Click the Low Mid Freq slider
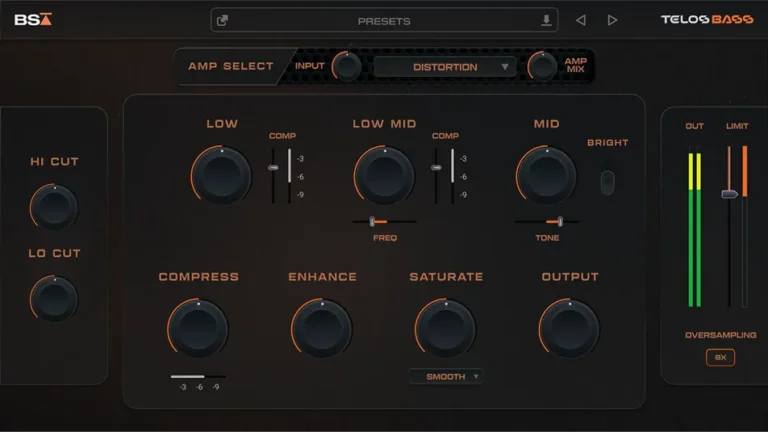The height and width of the screenshot is (432, 768). [x=384, y=221]
